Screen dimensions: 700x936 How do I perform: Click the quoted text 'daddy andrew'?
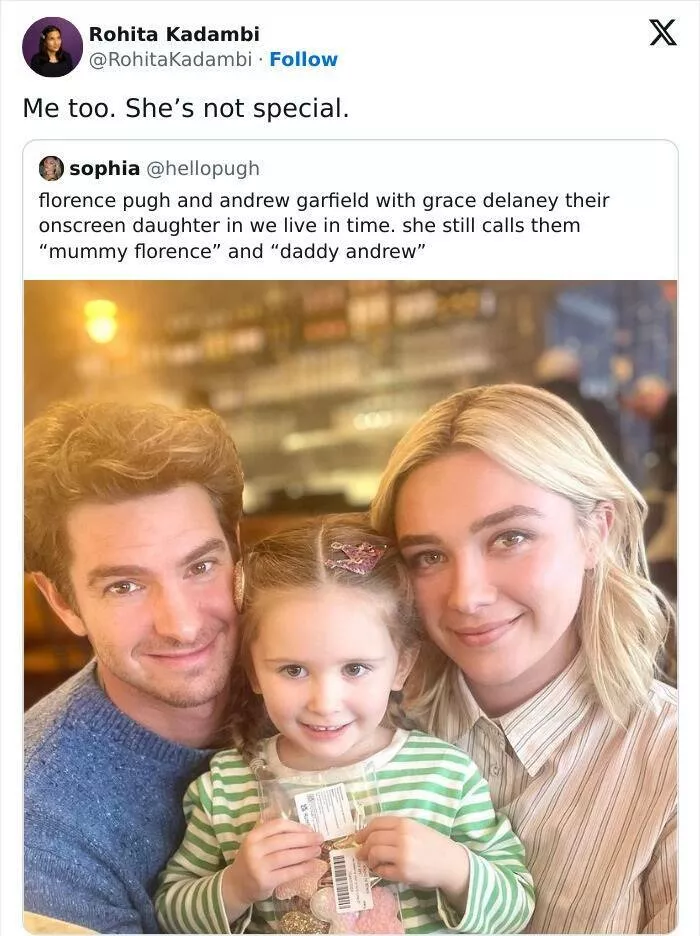click(349, 251)
